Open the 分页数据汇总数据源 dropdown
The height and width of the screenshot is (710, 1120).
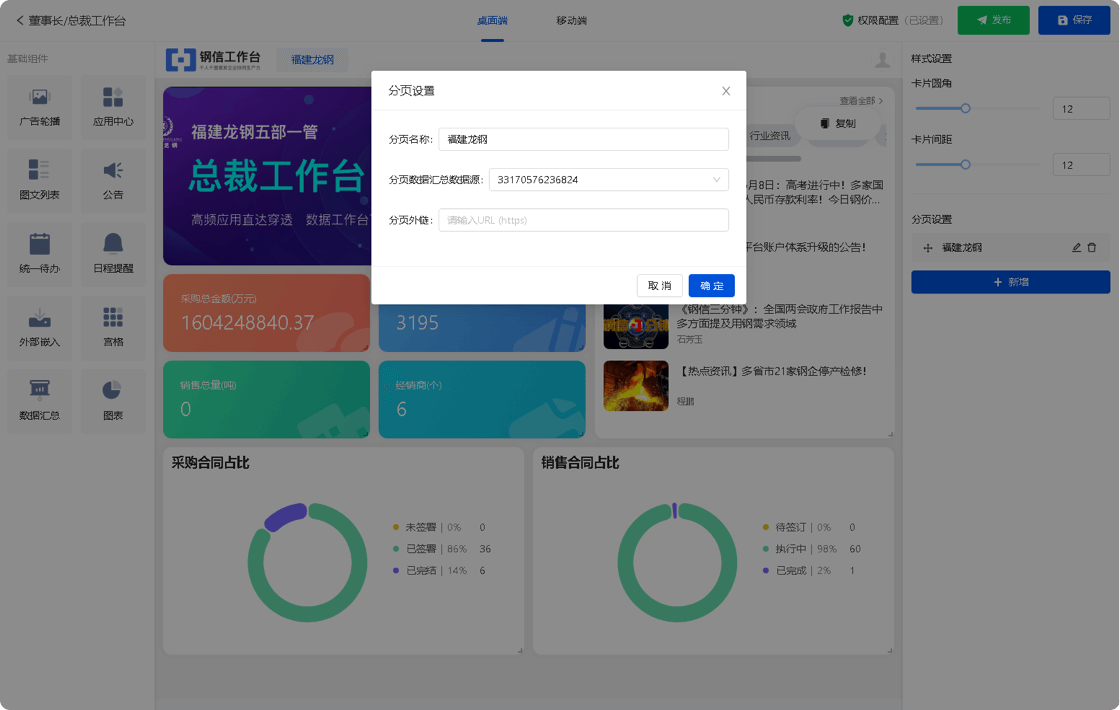click(x=608, y=180)
